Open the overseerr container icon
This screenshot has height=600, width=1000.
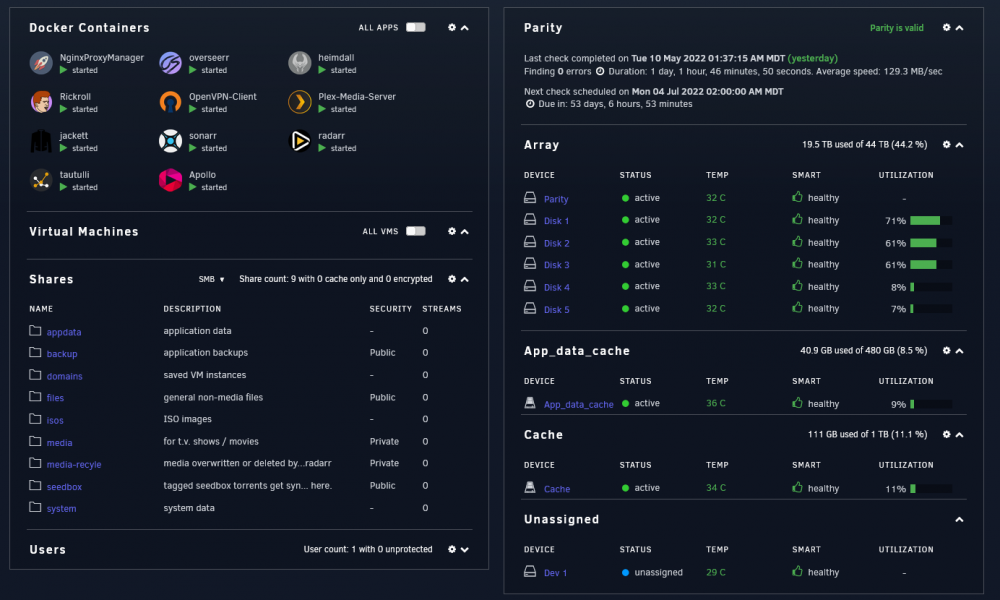pos(170,63)
